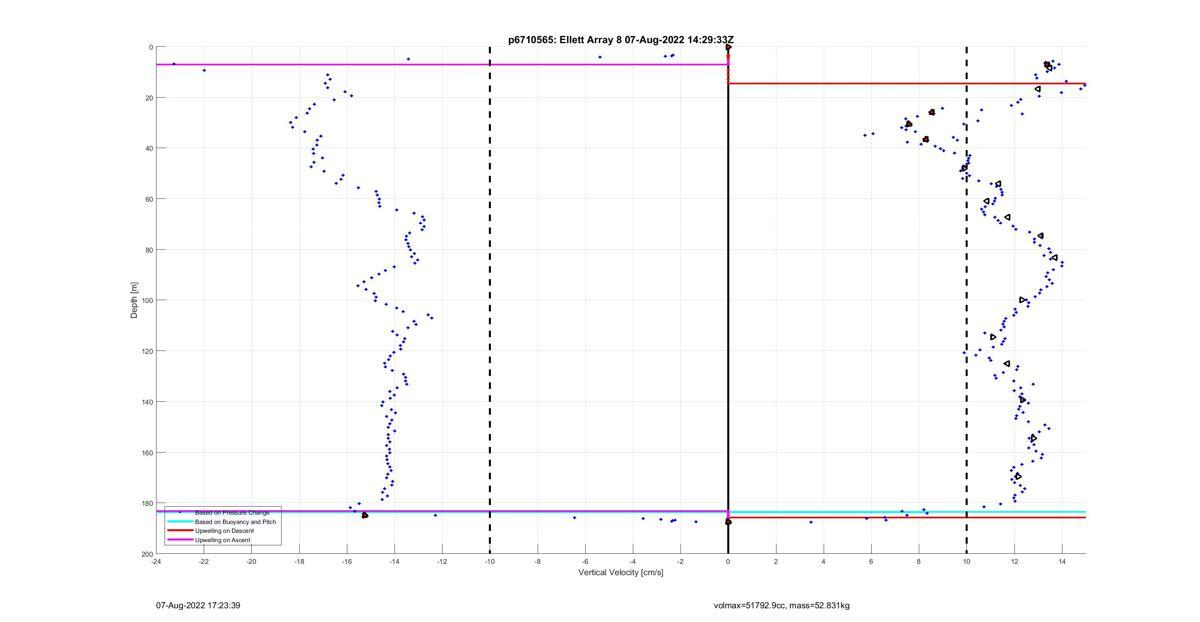Click the depth axis tick label "140"
Screen dimensions: 1200x622
click(146, 402)
